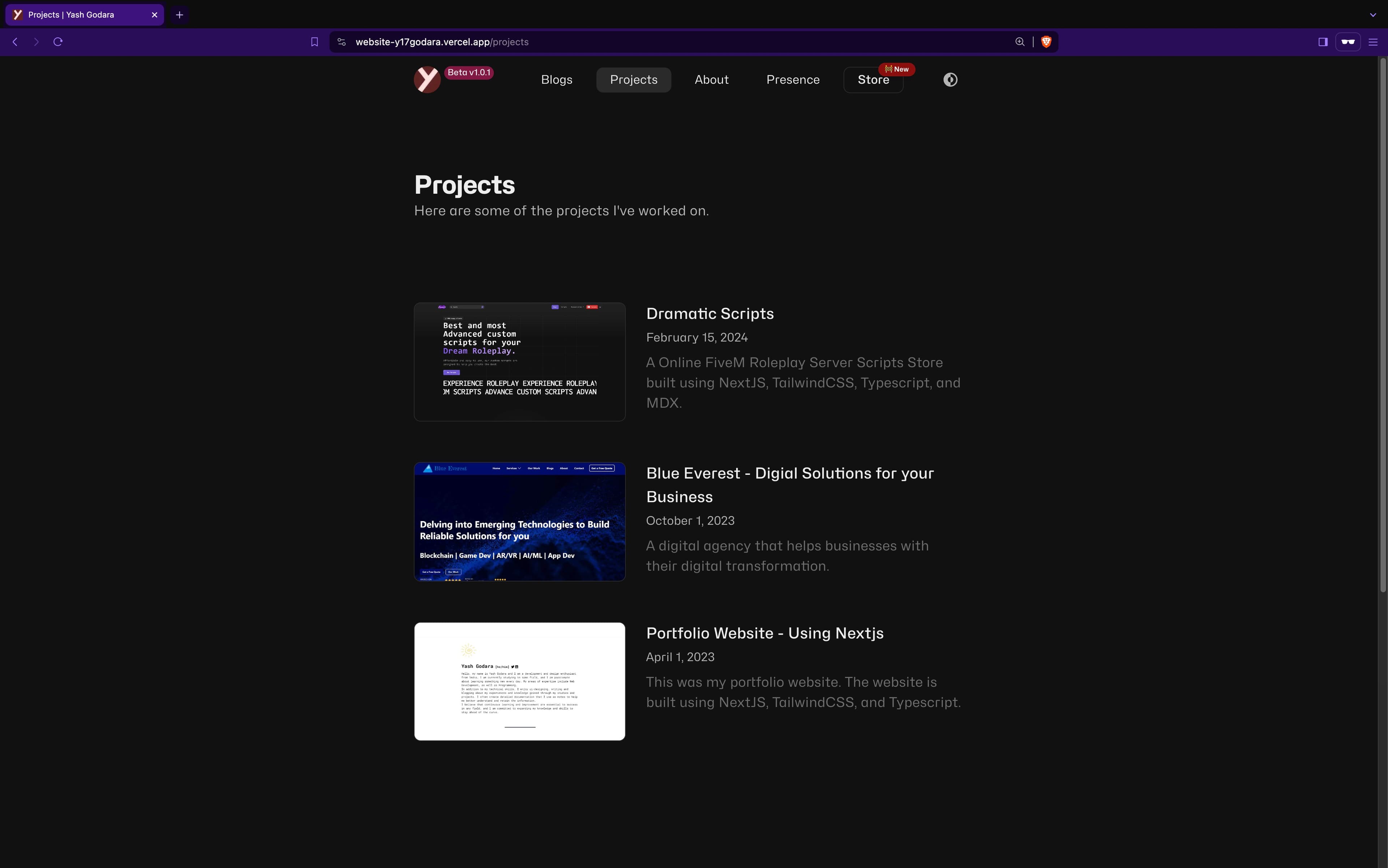Open the site settings icon in the address bar

point(342,42)
